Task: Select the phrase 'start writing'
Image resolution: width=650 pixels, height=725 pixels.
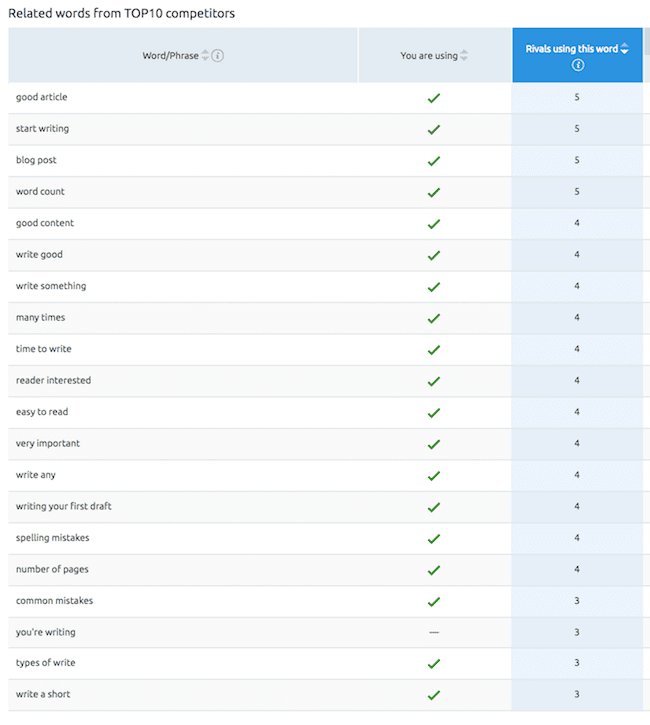Action: coord(42,129)
